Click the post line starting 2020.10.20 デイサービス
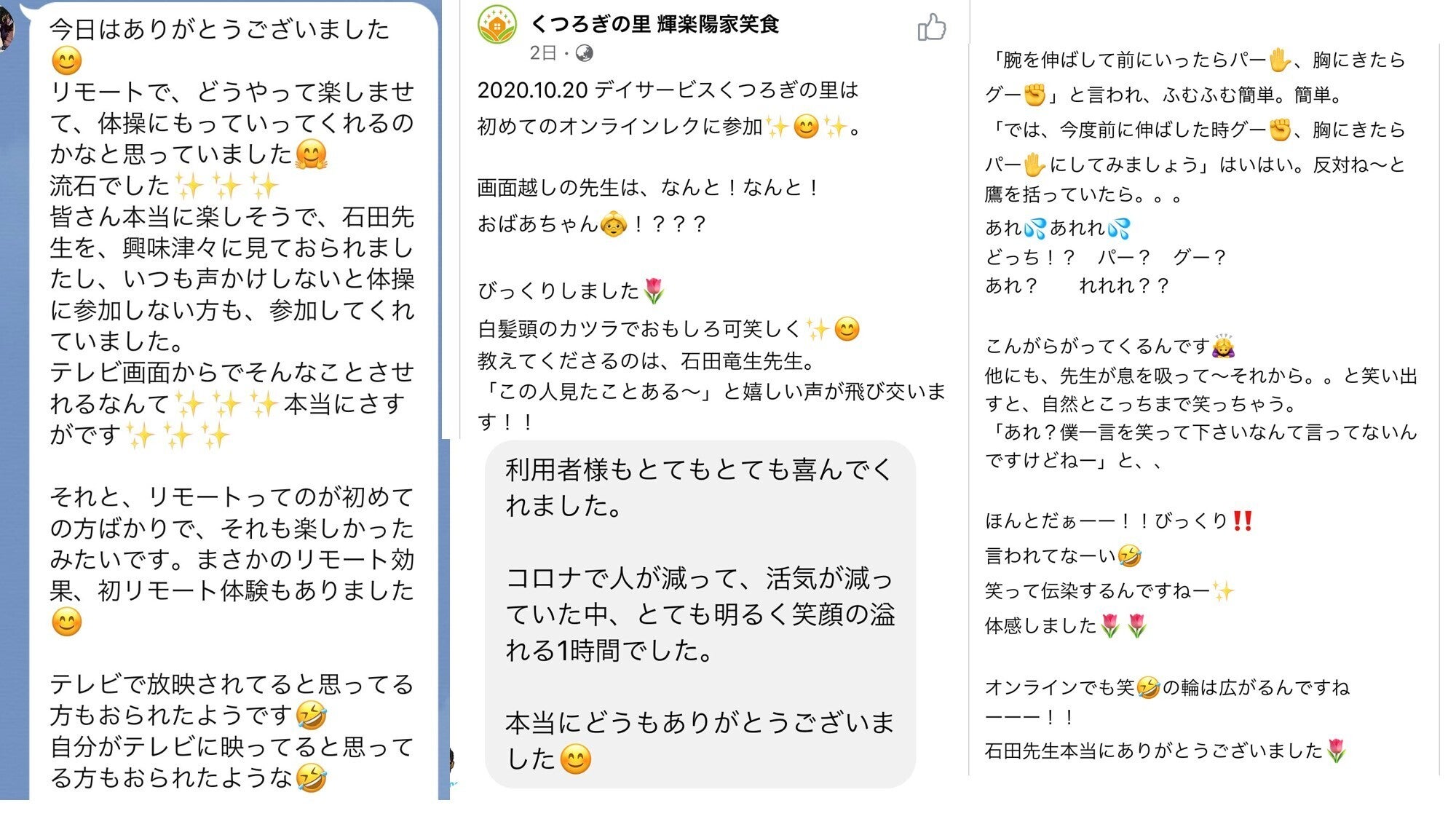The image size is (1456, 819). point(668,90)
